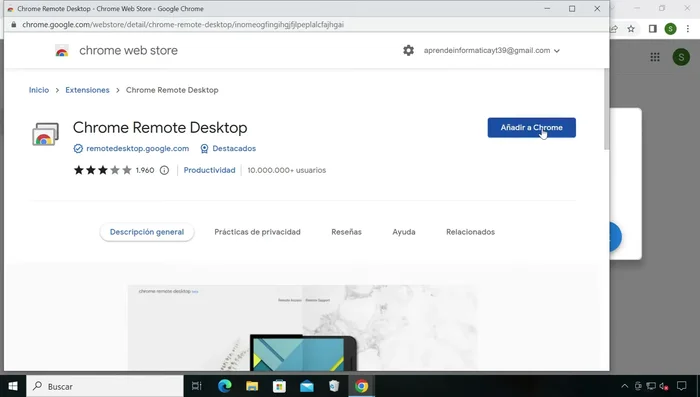
Task: Open the Relacionados tab
Action: (470, 232)
